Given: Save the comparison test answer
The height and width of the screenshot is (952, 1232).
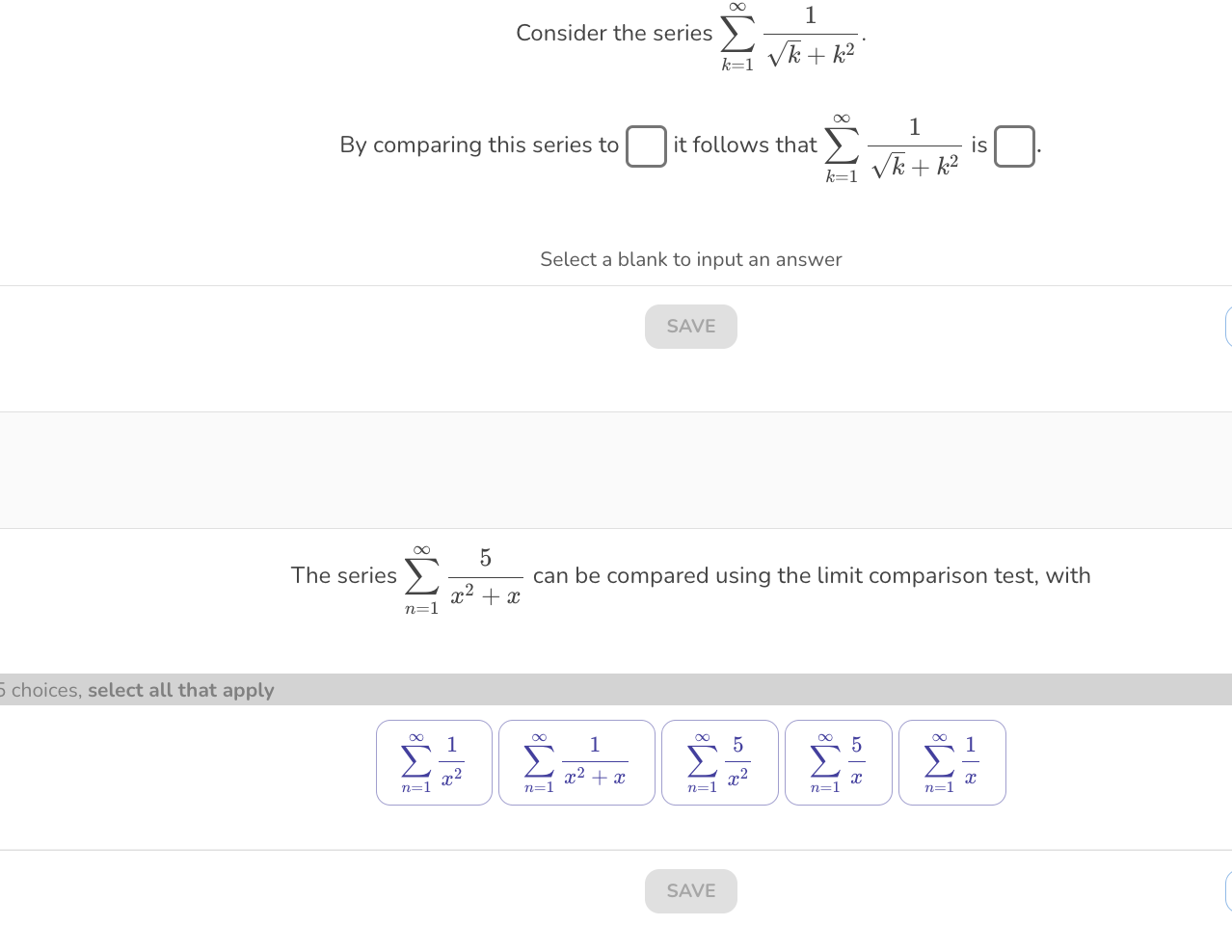Looking at the screenshot, I should pos(691,326).
